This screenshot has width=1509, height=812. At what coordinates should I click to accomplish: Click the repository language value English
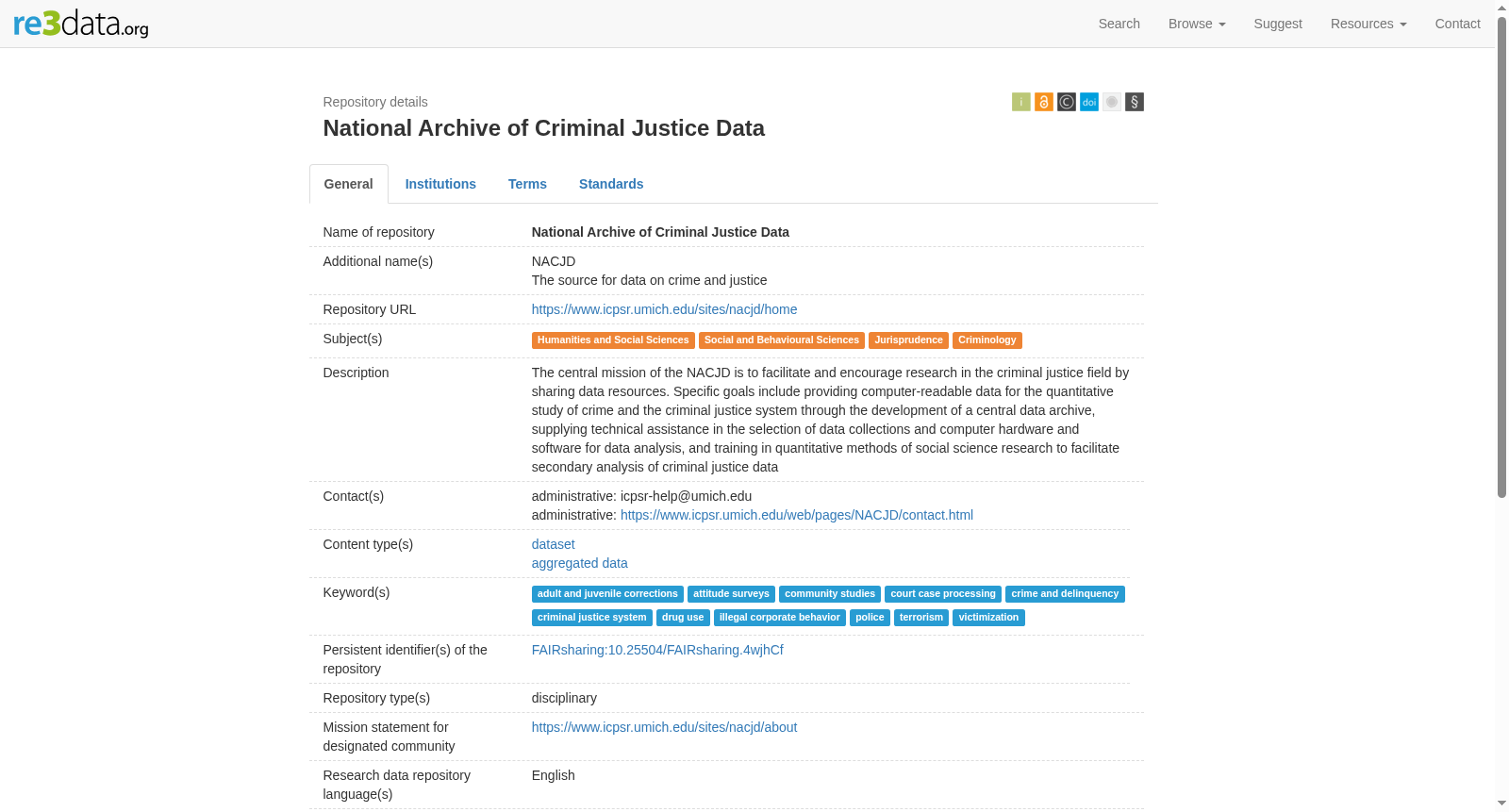[554, 775]
